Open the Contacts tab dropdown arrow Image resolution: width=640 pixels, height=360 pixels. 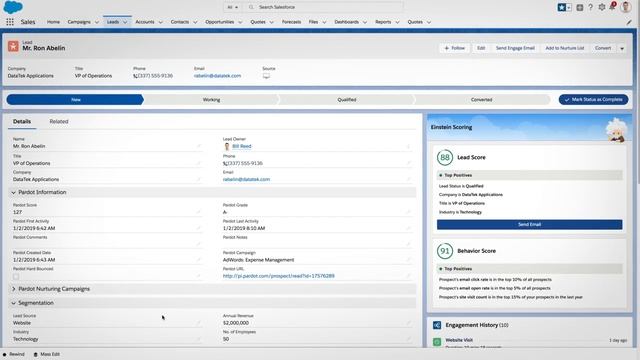pyautogui.click(x=195, y=22)
